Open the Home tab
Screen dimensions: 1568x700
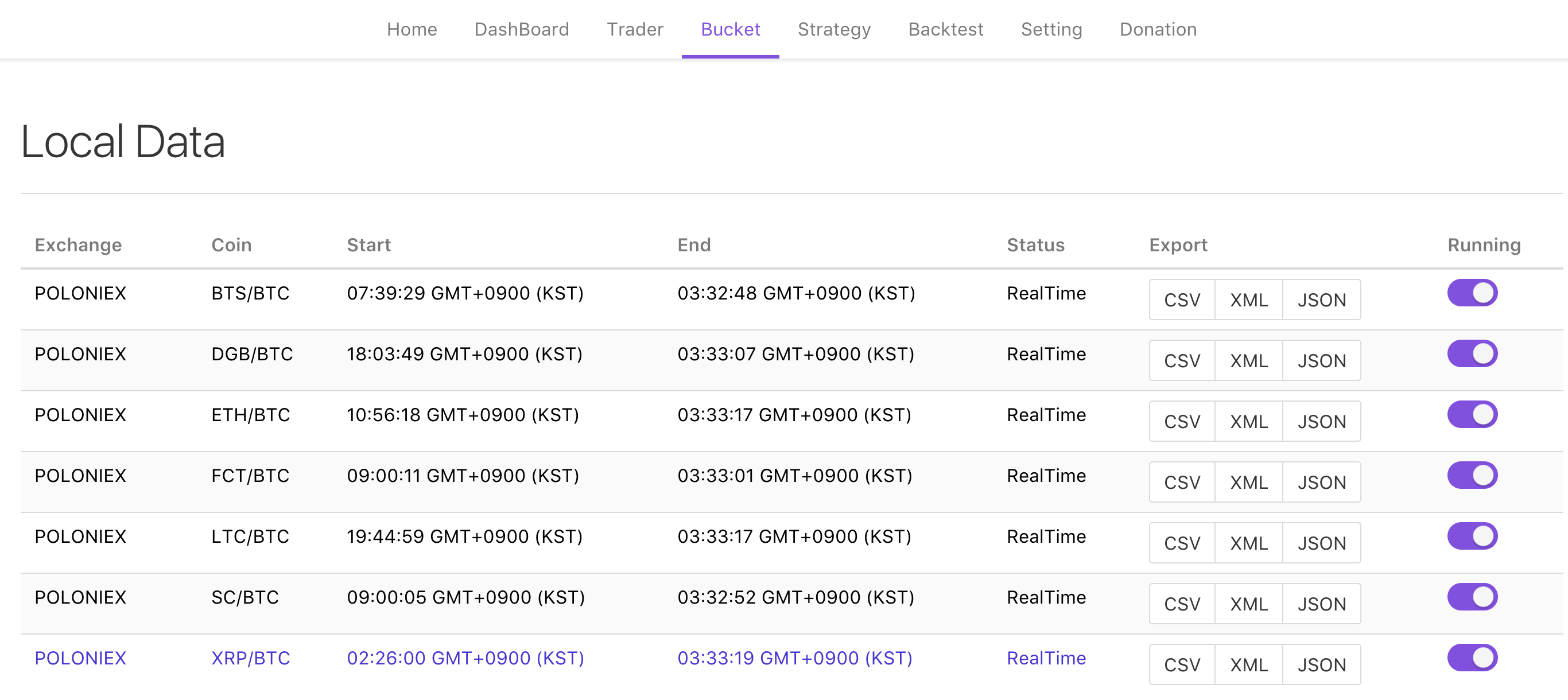point(412,29)
